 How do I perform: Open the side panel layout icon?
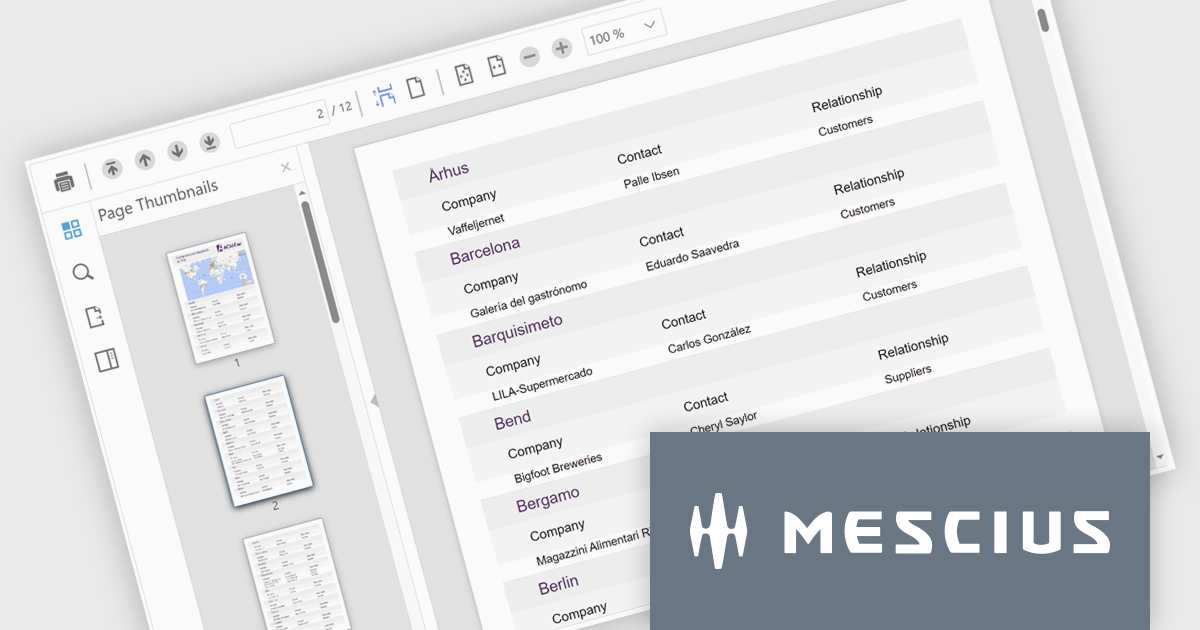tap(106, 361)
